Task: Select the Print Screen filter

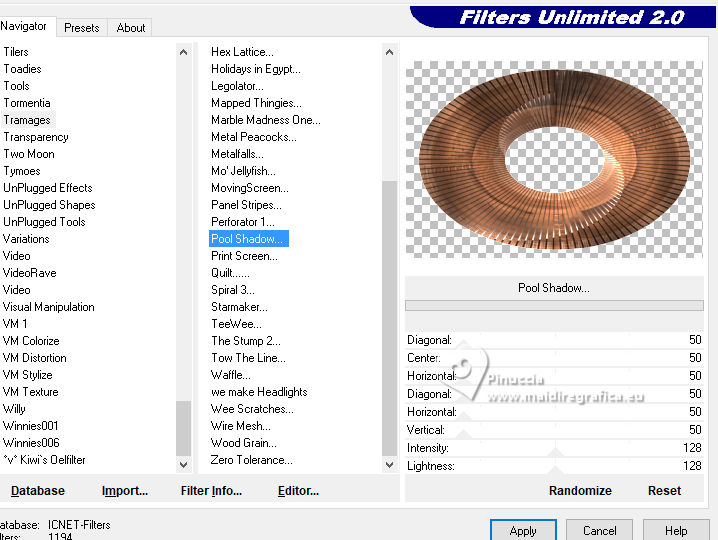Action: click(244, 256)
